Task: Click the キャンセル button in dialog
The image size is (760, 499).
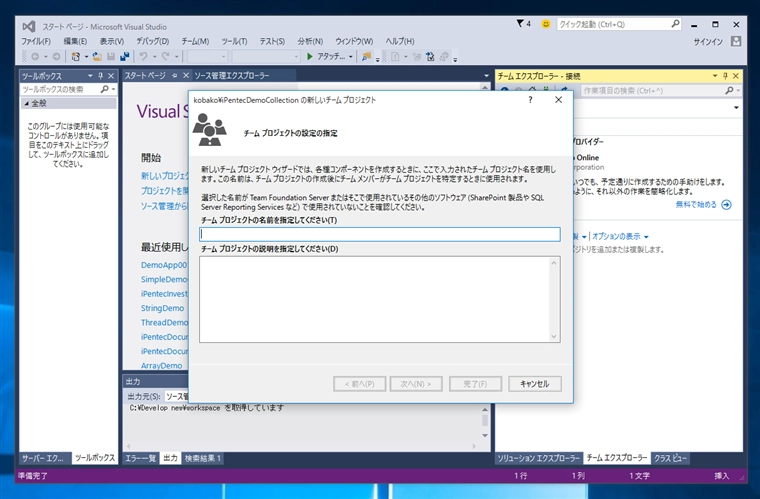Action: [x=535, y=384]
